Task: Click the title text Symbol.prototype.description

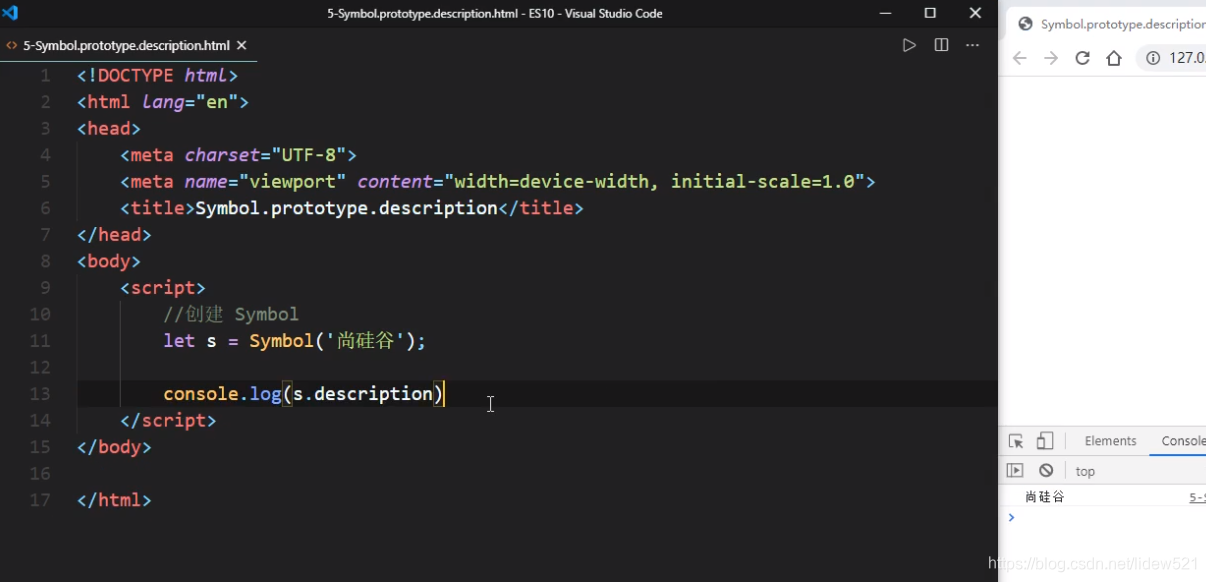Action: (x=347, y=208)
